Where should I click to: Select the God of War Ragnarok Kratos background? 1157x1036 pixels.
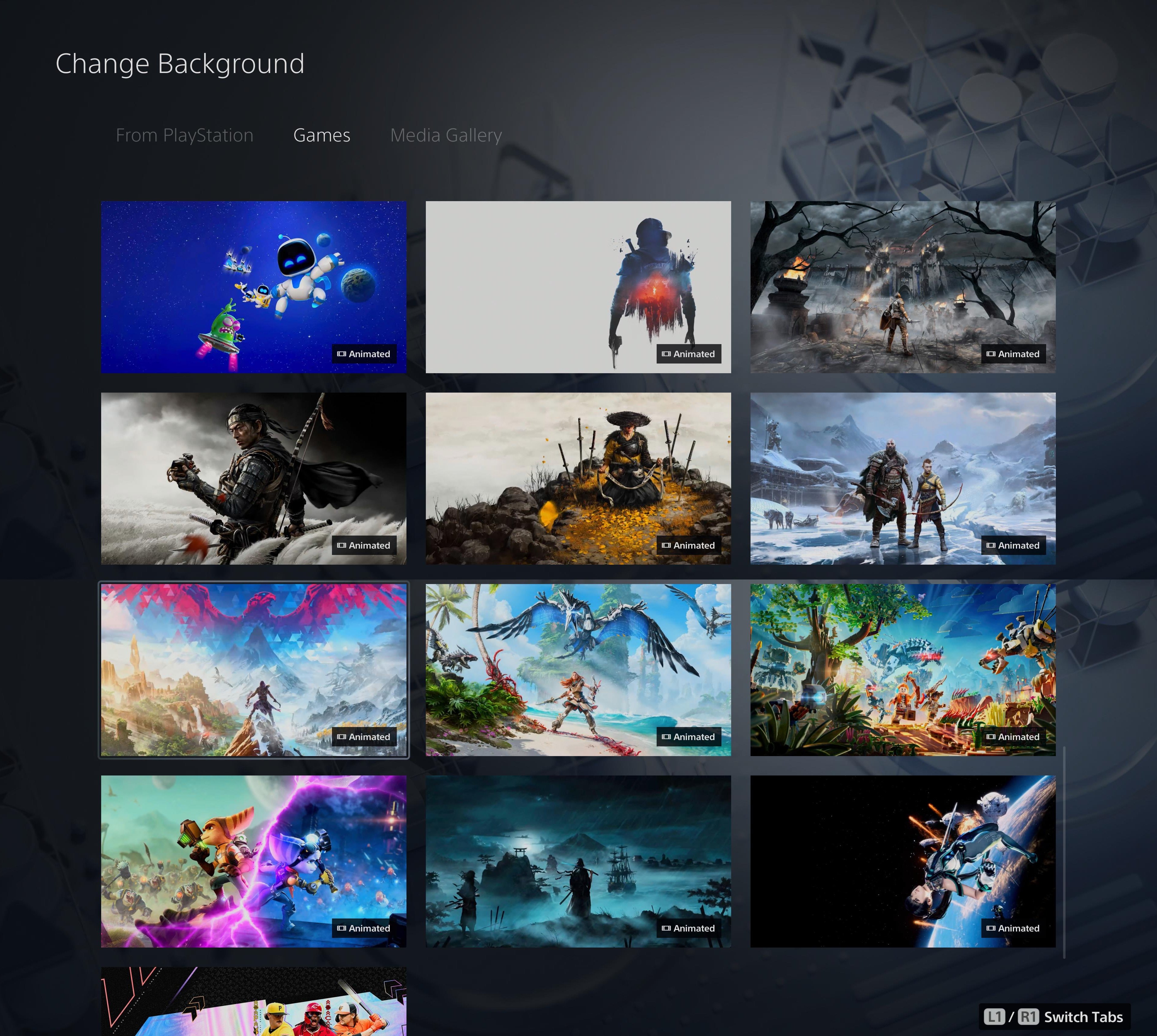click(x=904, y=479)
